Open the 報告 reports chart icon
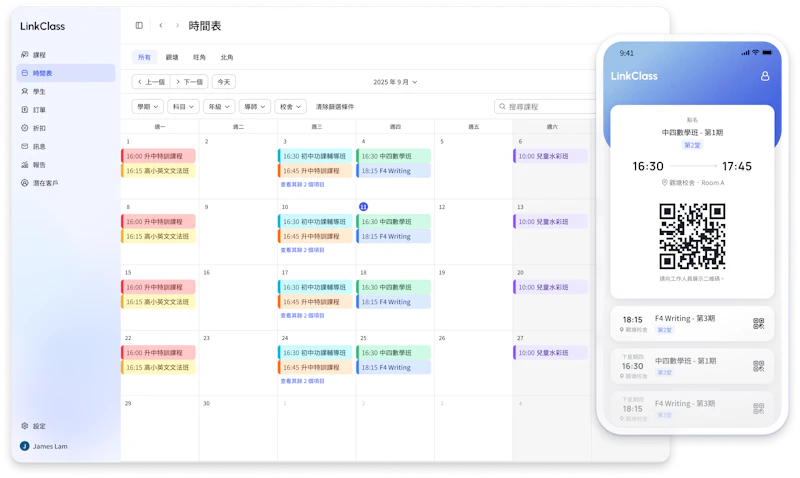This screenshot has width=800, height=478. pyautogui.click(x=24, y=165)
